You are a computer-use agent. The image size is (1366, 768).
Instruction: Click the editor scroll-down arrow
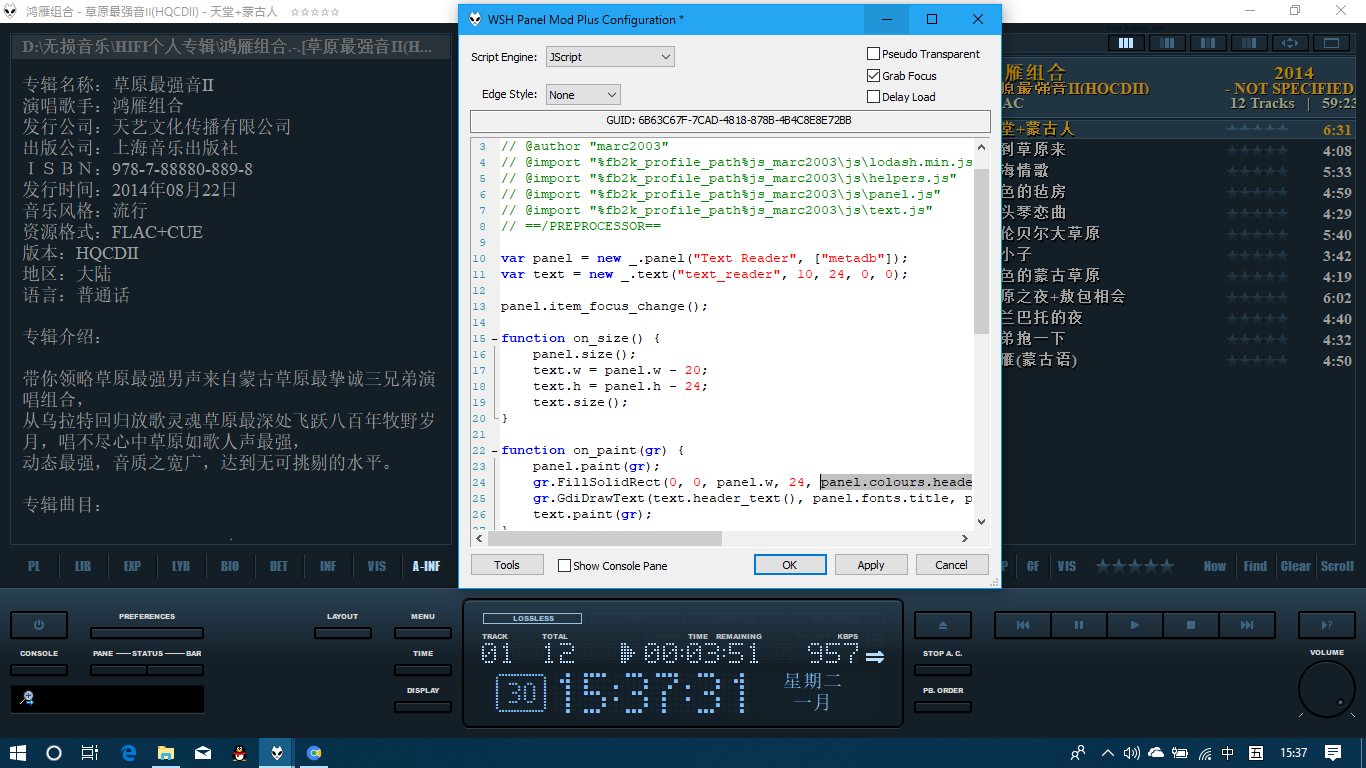coord(981,521)
